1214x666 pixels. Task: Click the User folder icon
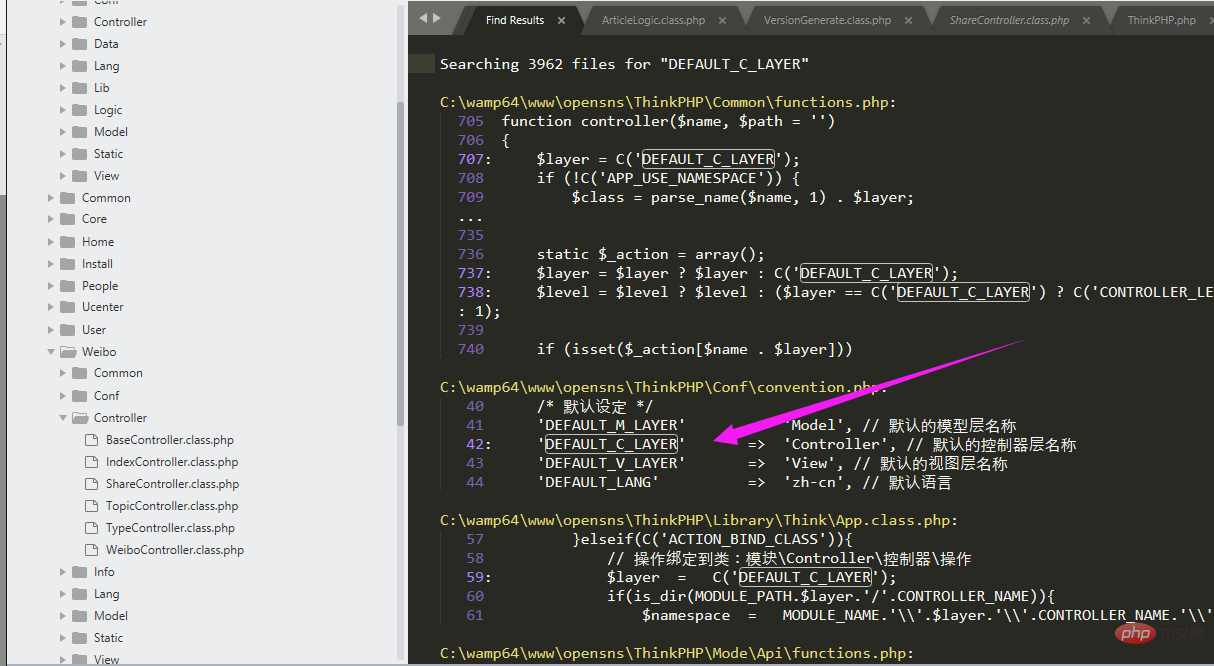click(x=67, y=330)
